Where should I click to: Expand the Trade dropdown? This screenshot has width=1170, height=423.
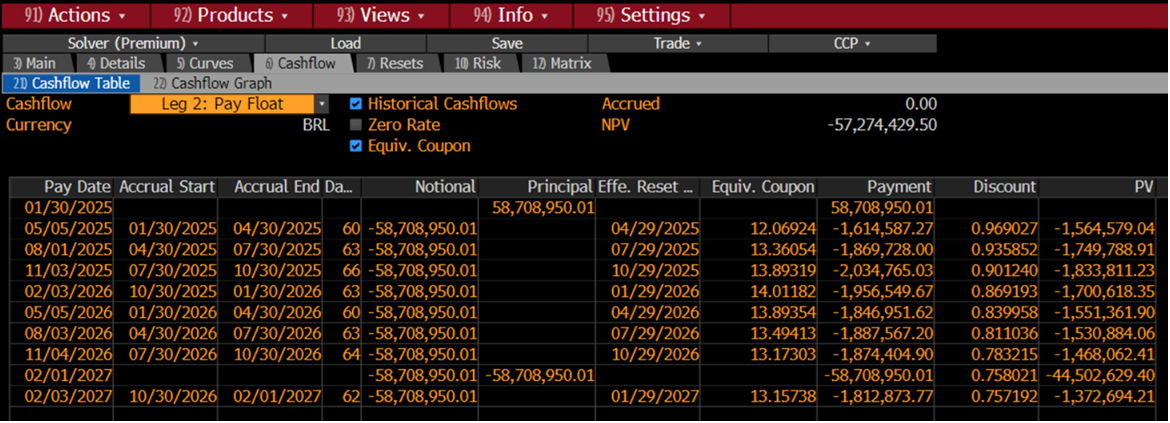pos(677,44)
